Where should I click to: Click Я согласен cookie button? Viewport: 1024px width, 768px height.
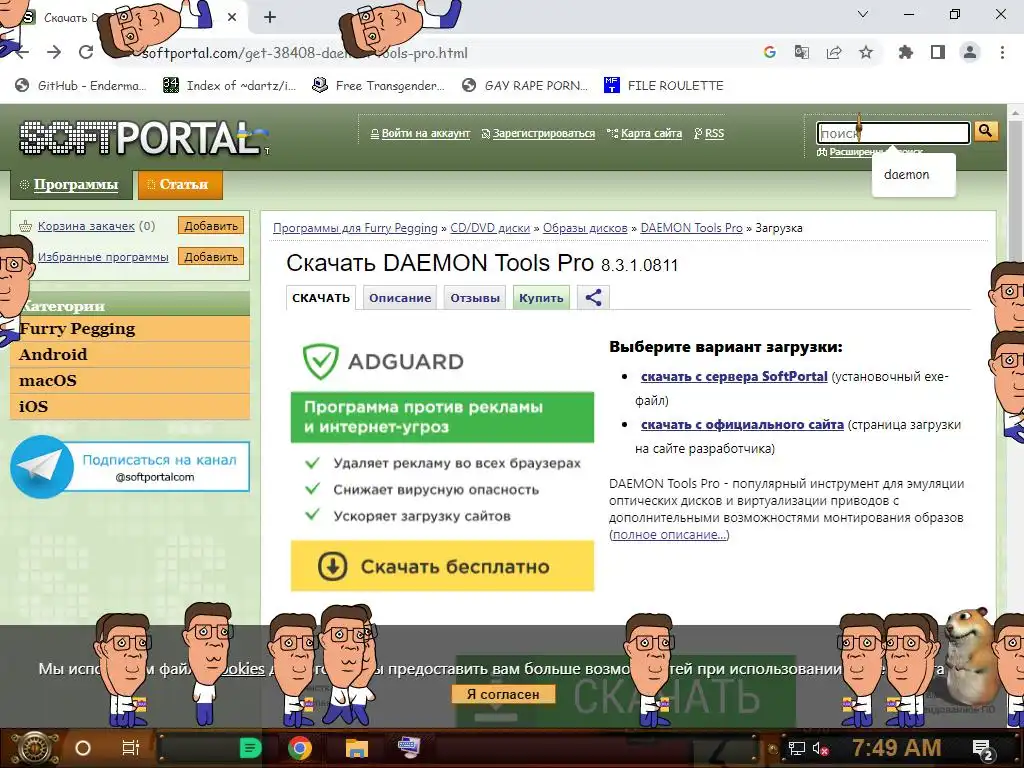(x=503, y=694)
